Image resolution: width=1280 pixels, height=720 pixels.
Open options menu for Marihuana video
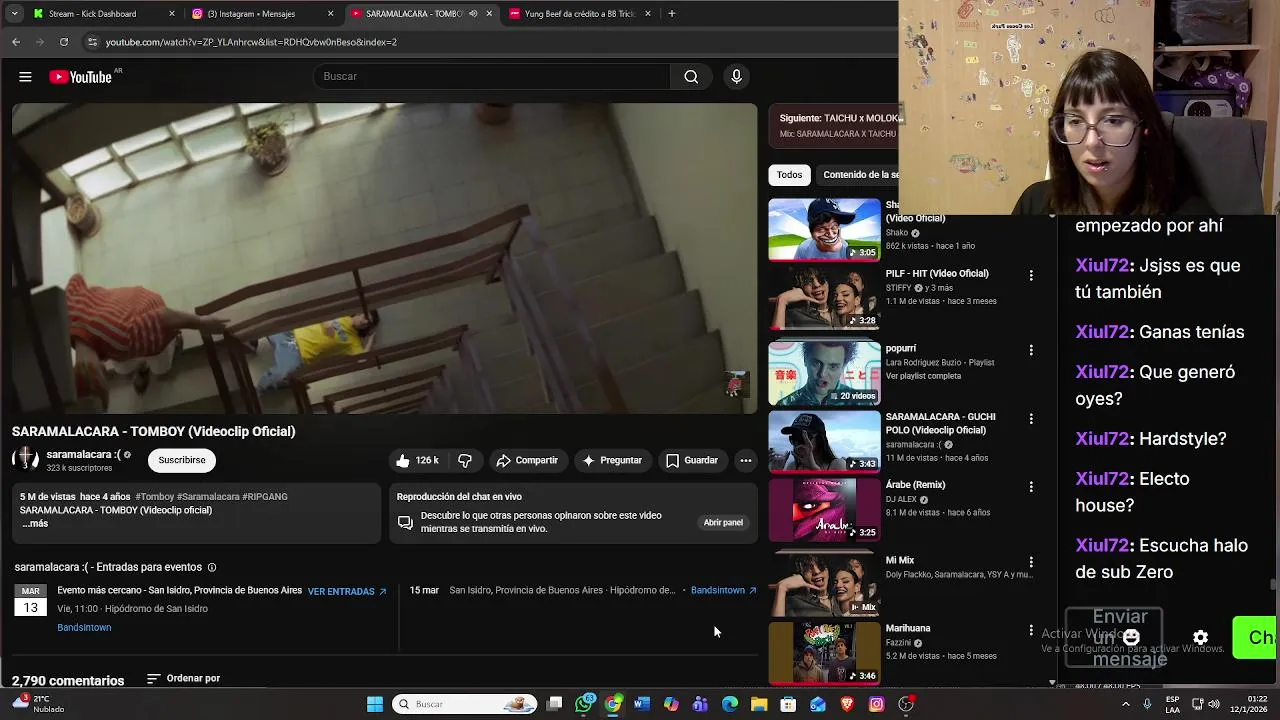[x=1031, y=630]
